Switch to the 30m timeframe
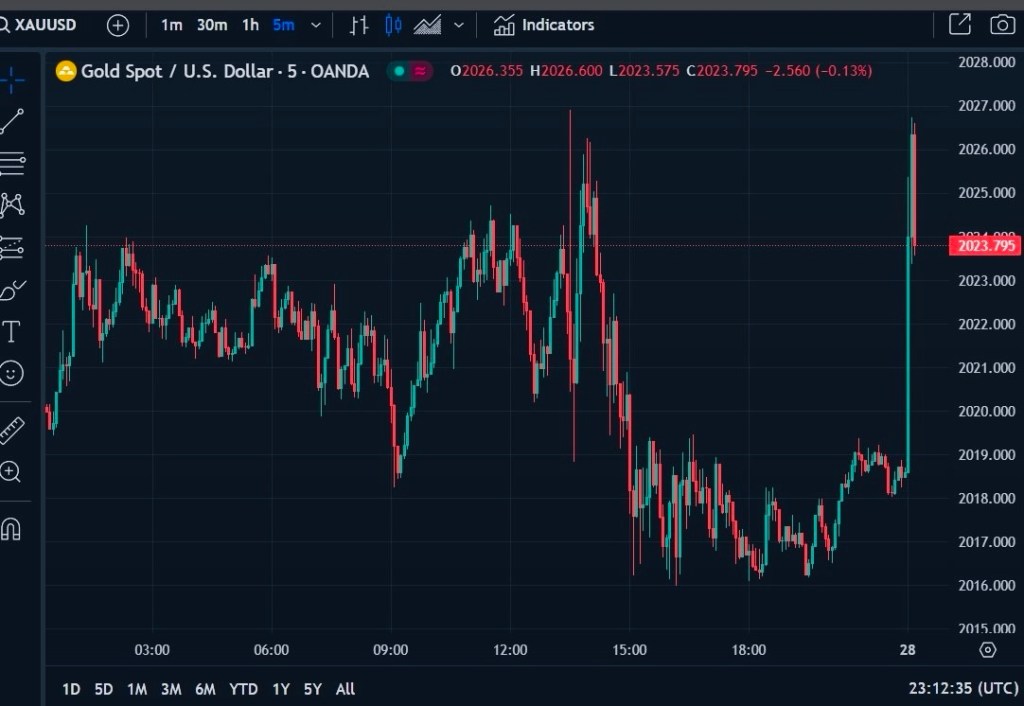Image resolution: width=1024 pixels, height=706 pixels. pyautogui.click(x=211, y=25)
